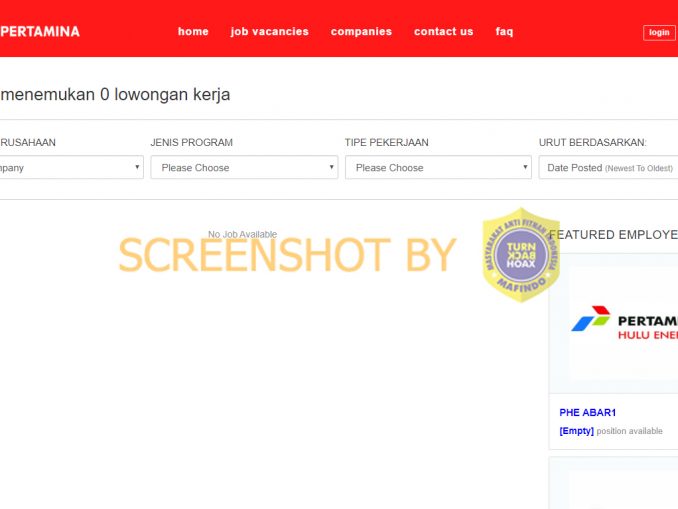Open the Urut Berdasarkan sort dropdown

coord(608,167)
